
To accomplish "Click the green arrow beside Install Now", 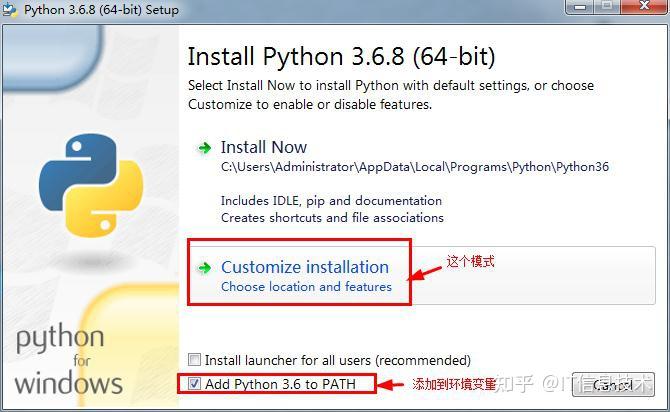I will [205, 148].
